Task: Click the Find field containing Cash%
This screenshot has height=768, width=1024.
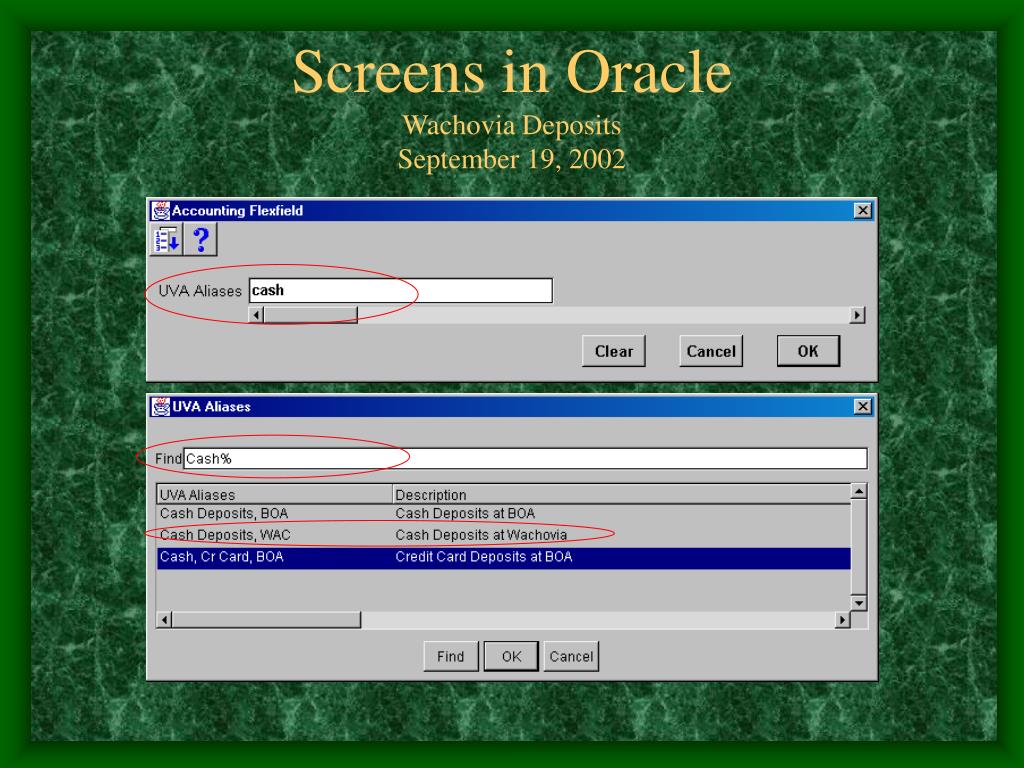Action: point(525,458)
